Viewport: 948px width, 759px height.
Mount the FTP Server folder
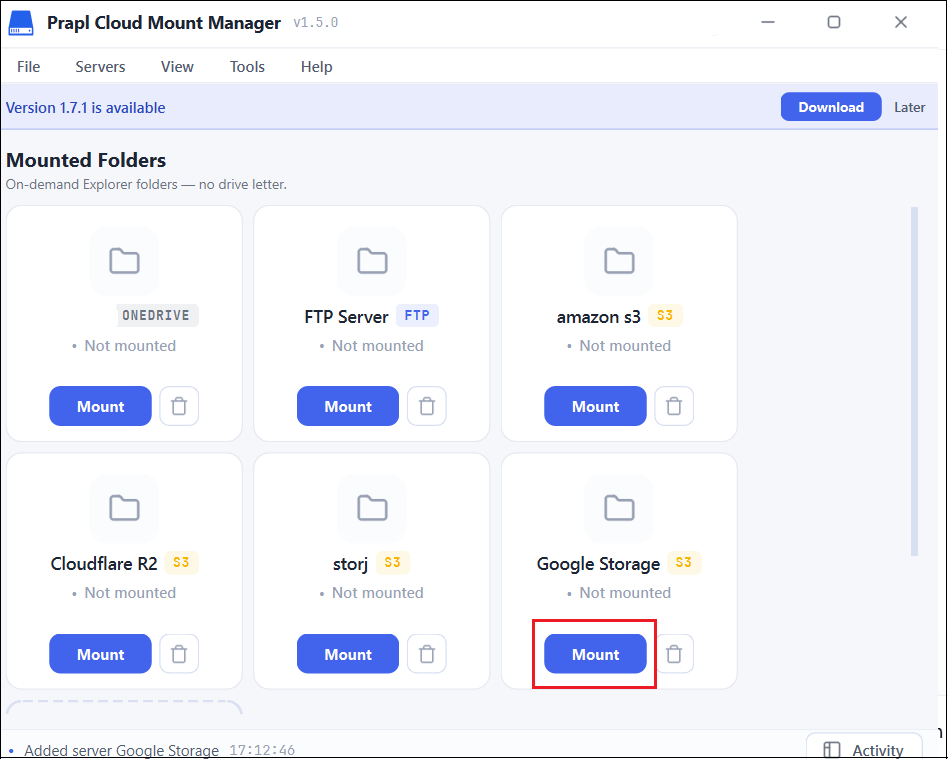click(x=348, y=406)
